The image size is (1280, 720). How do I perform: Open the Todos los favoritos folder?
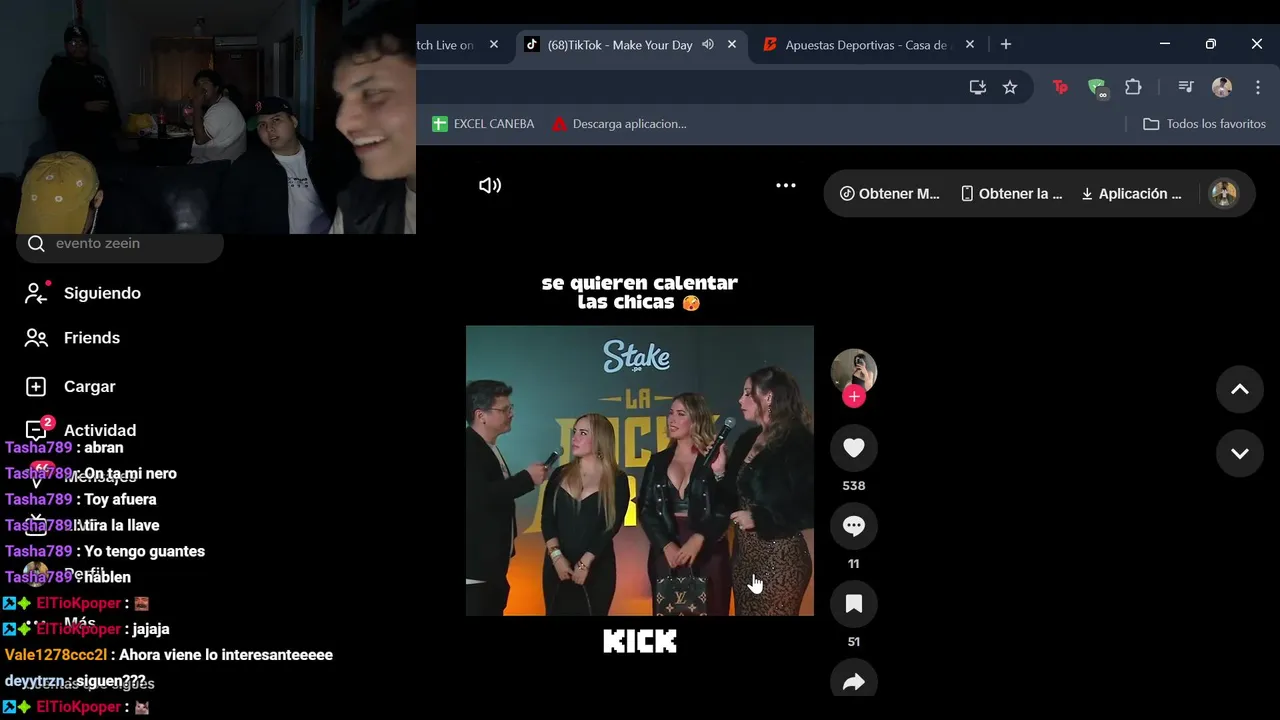pyautogui.click(x=1205, y=124)
